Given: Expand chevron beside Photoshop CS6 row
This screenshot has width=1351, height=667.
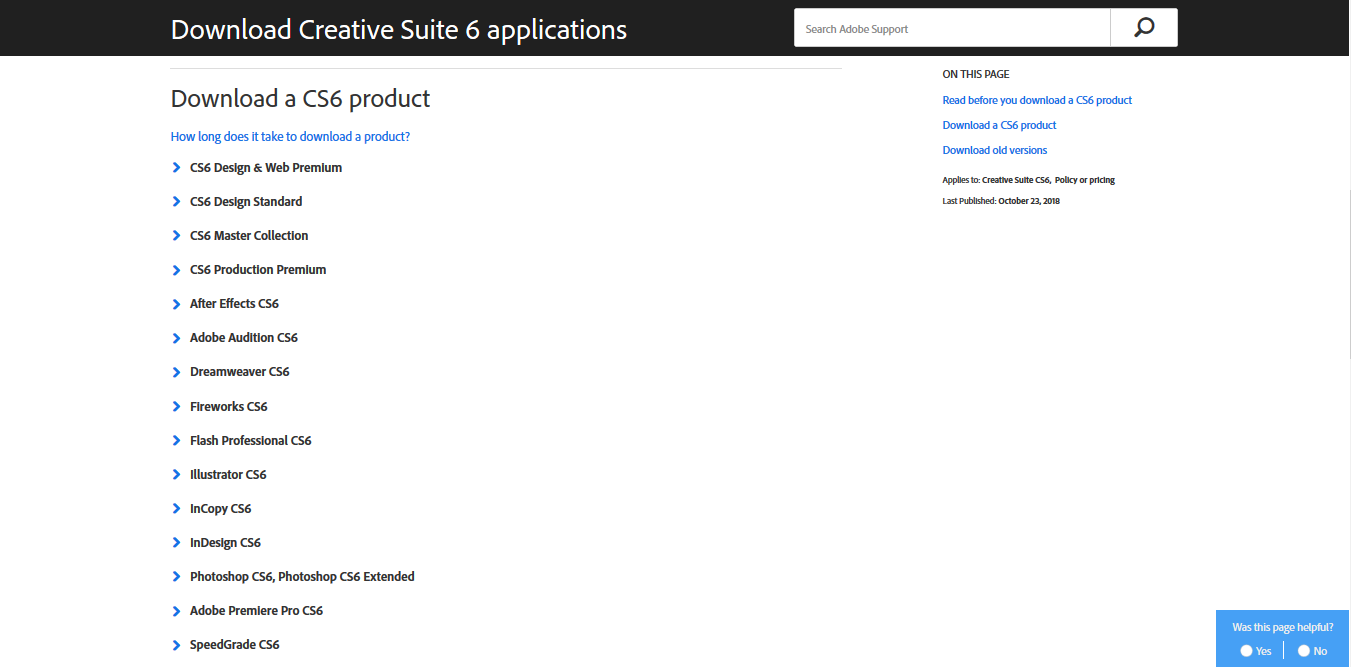Looking at the screenshot, I should (x=177, y=577).
